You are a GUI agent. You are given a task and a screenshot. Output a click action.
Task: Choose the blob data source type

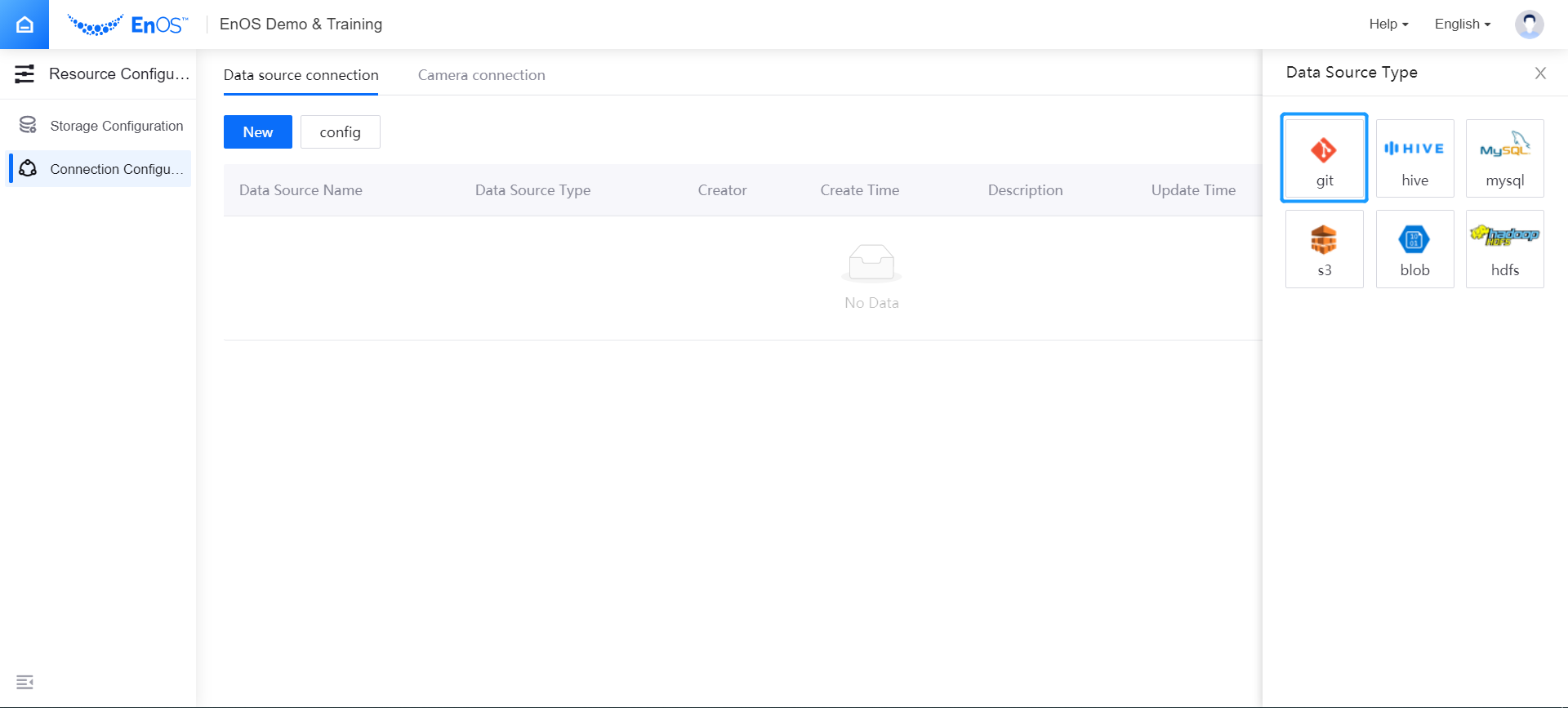point(1414,249)
